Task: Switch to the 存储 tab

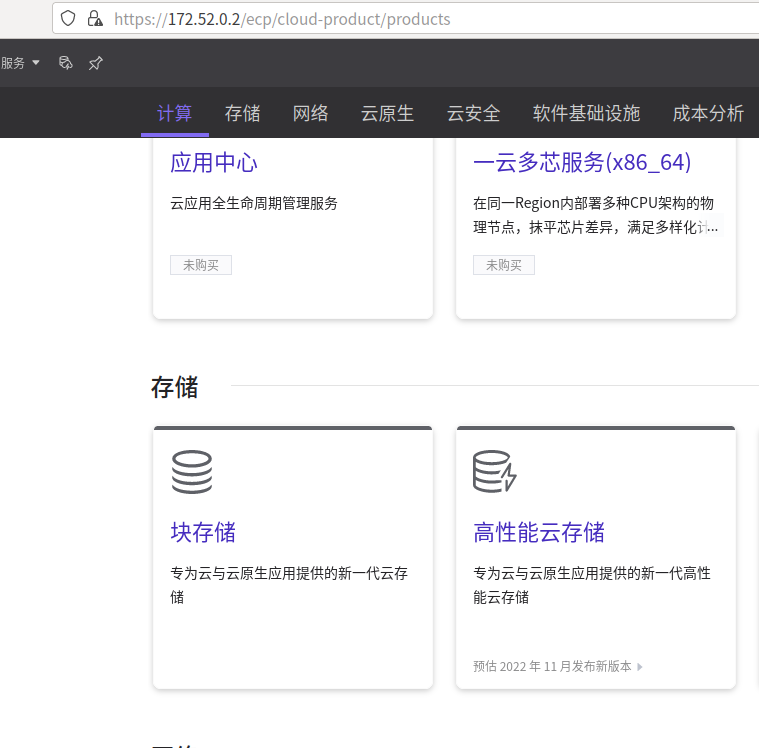Action: pyautogui.click(x=243, y=113)
